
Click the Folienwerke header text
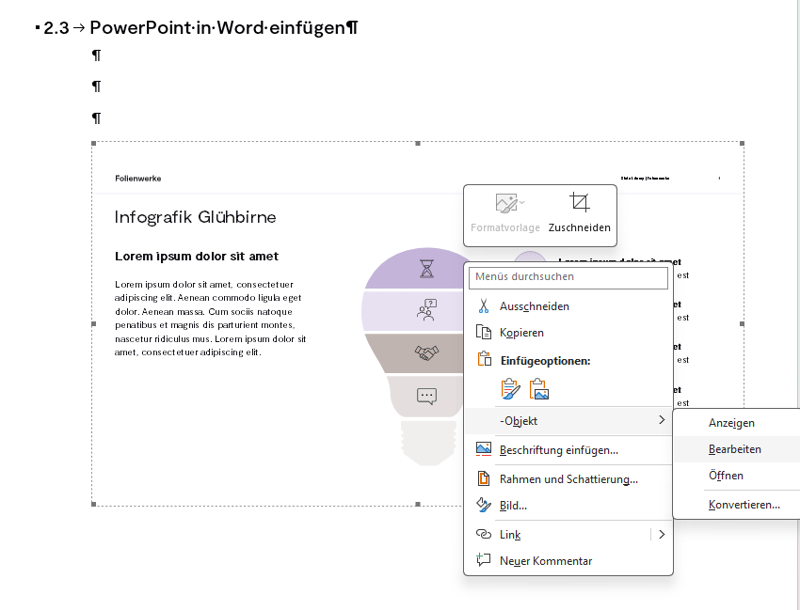[x=138, y=178]
